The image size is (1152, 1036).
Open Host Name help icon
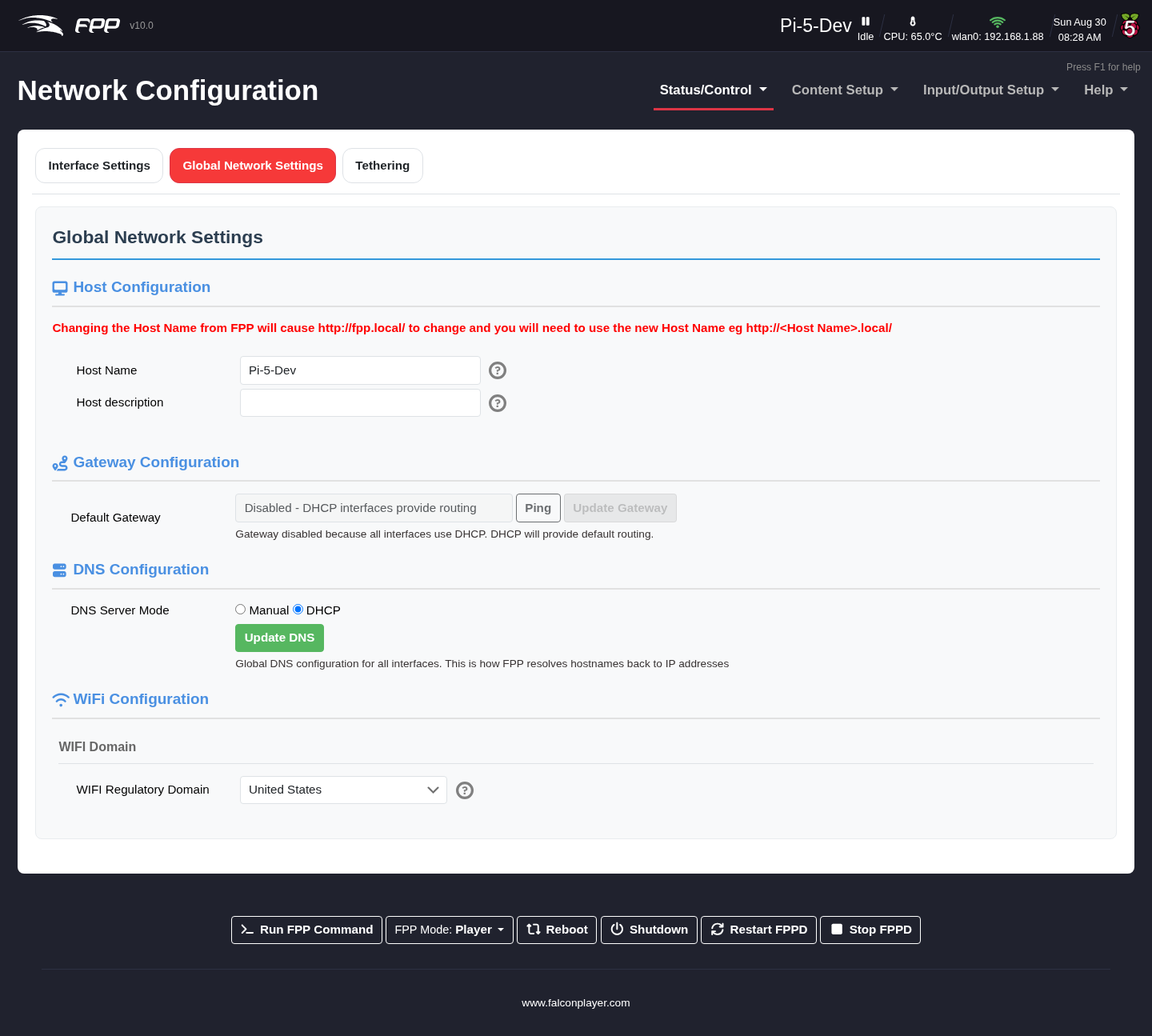coord(498,370)
